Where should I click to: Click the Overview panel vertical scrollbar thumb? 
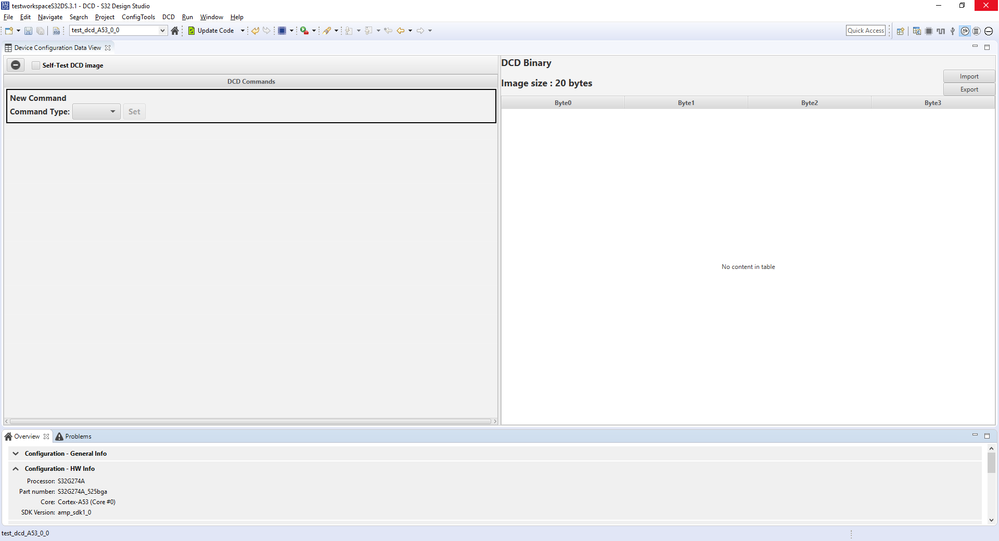tap(991, 463)
